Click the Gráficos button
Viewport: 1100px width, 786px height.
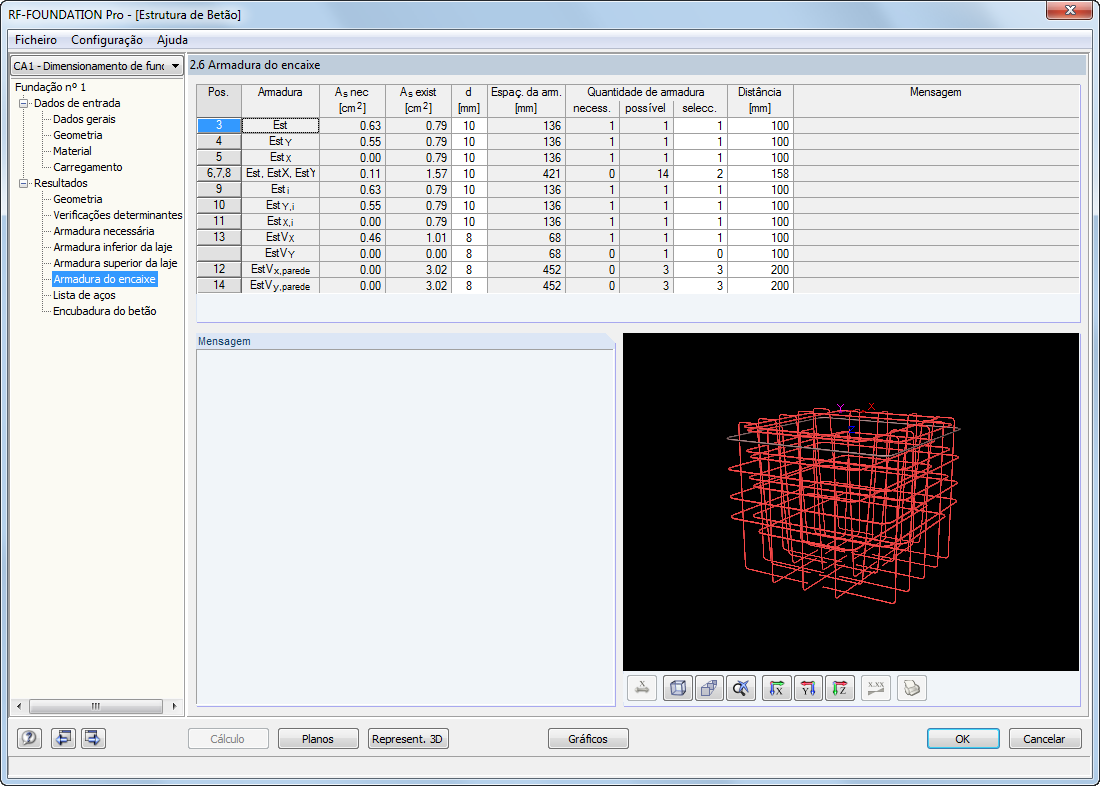[x=588, y=738]
